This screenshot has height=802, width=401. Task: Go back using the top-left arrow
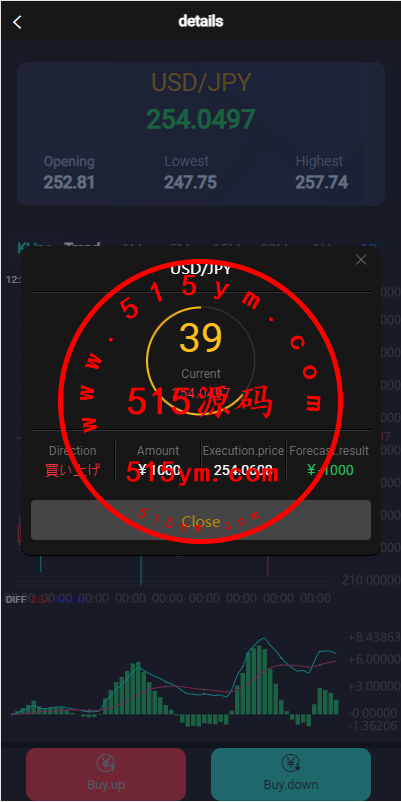click(x=17, y=22)
